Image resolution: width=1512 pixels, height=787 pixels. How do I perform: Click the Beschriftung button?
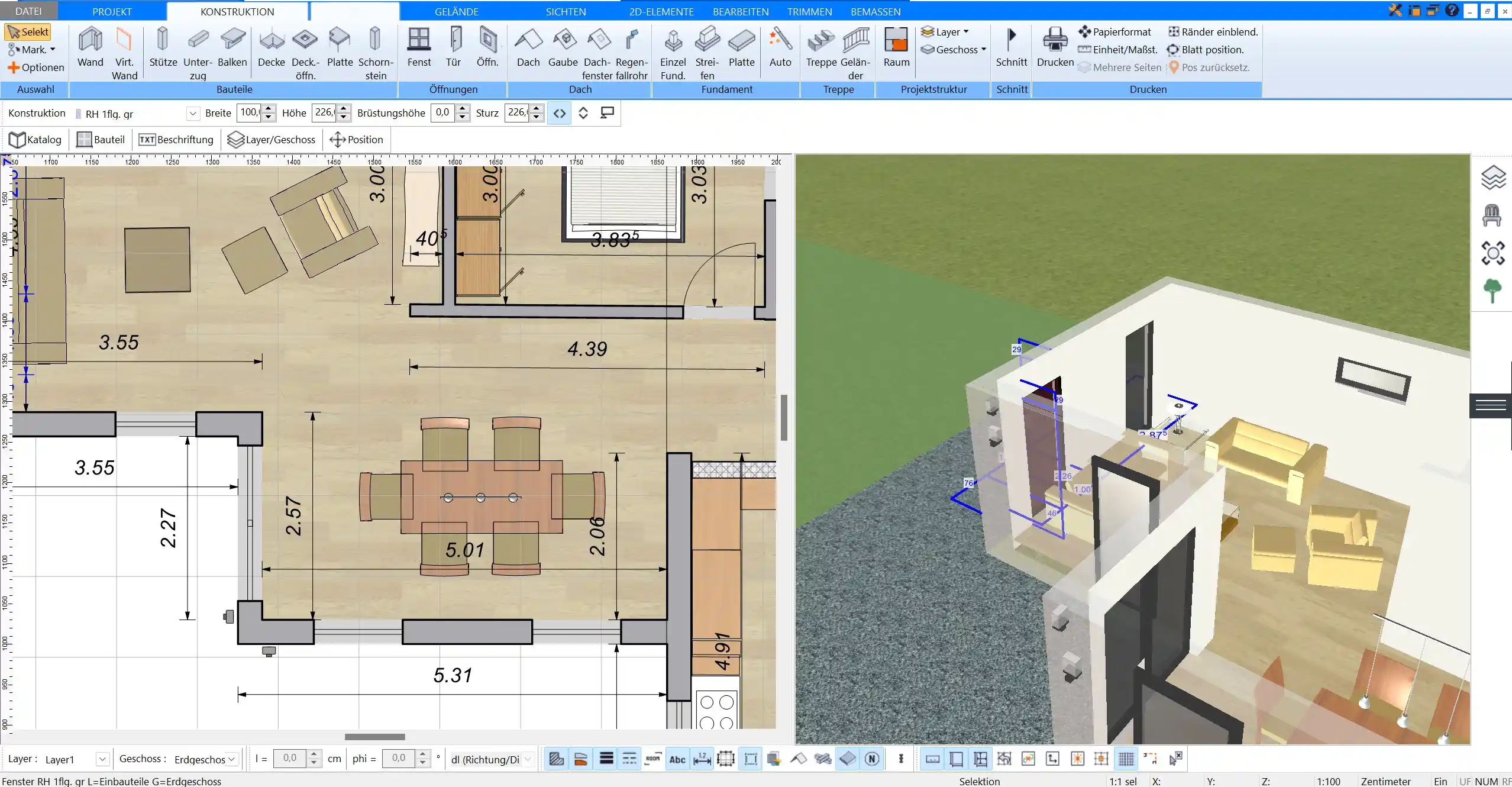tap(176, 140)
